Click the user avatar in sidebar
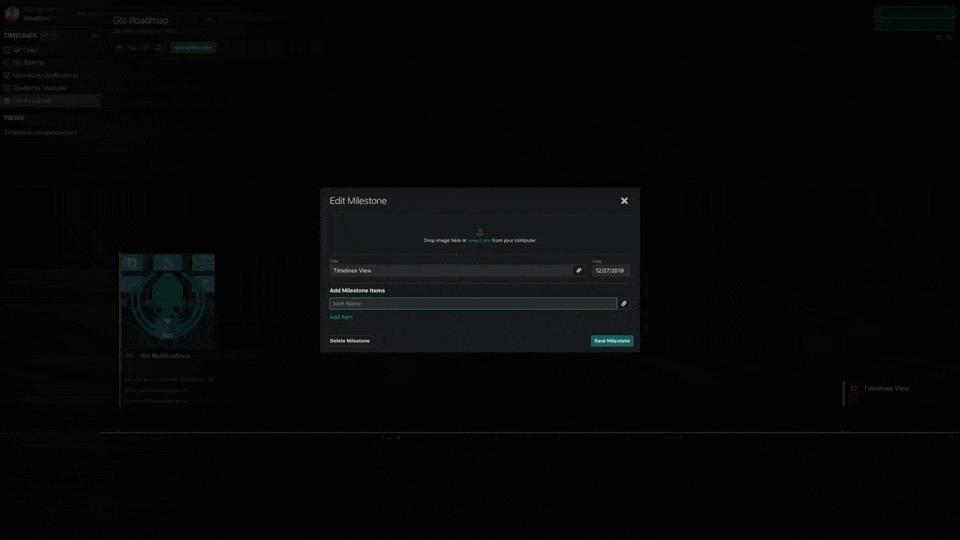 pos(12,13)
